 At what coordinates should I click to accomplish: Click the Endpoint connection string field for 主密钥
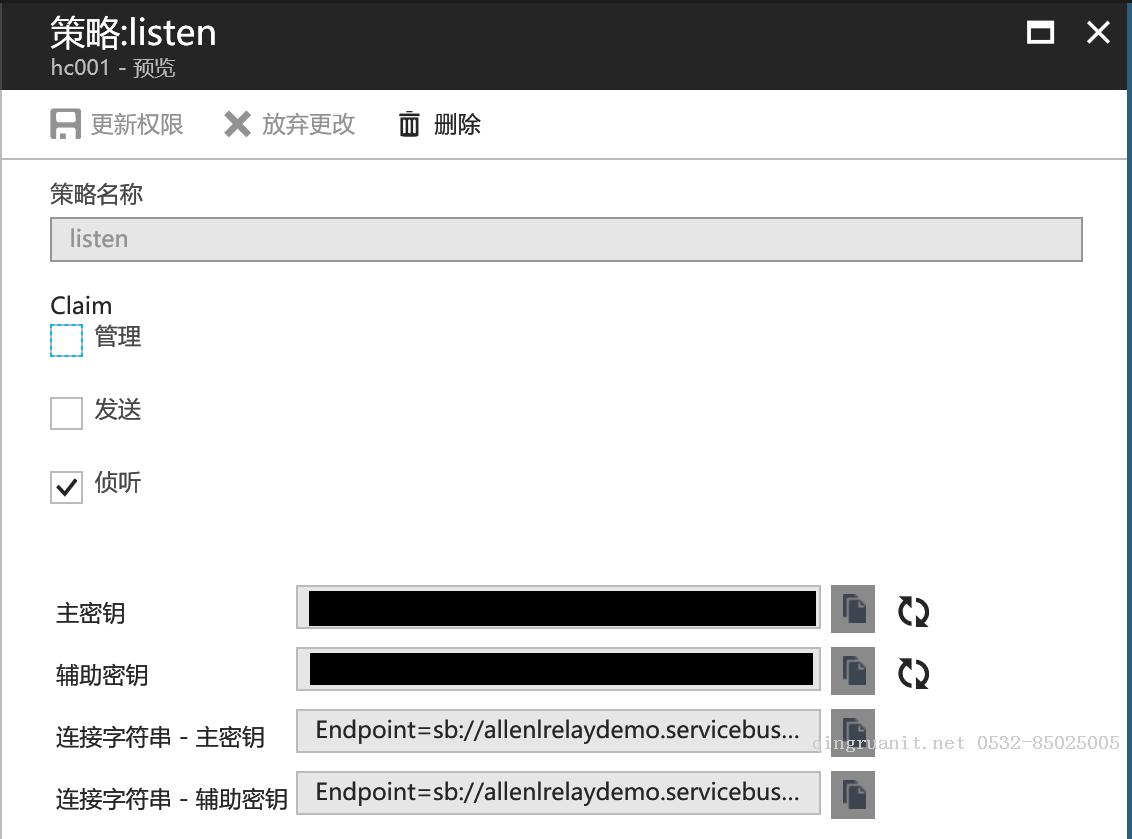tap(557, 732)
